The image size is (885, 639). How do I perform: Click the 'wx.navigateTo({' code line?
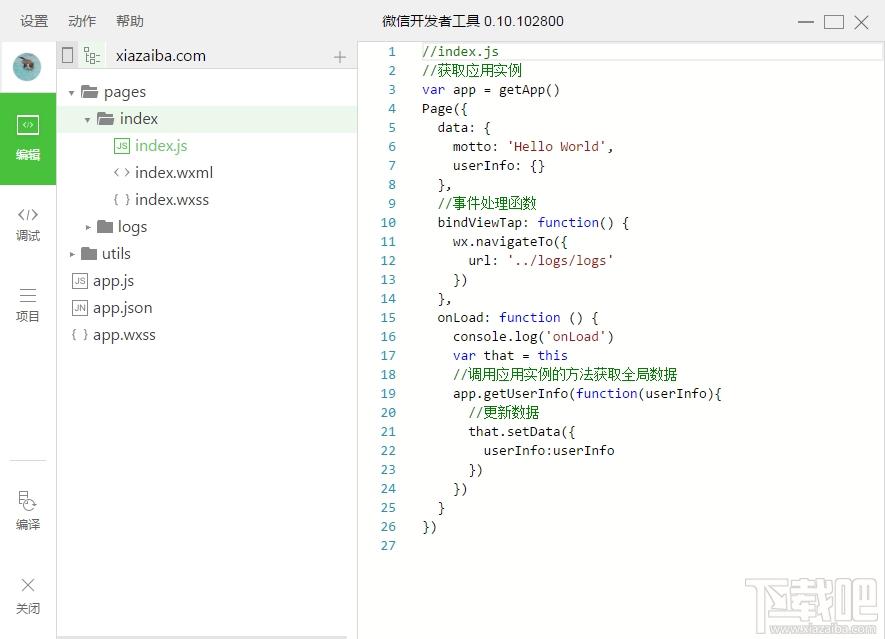pyautogui.click(x=510, y=242)
